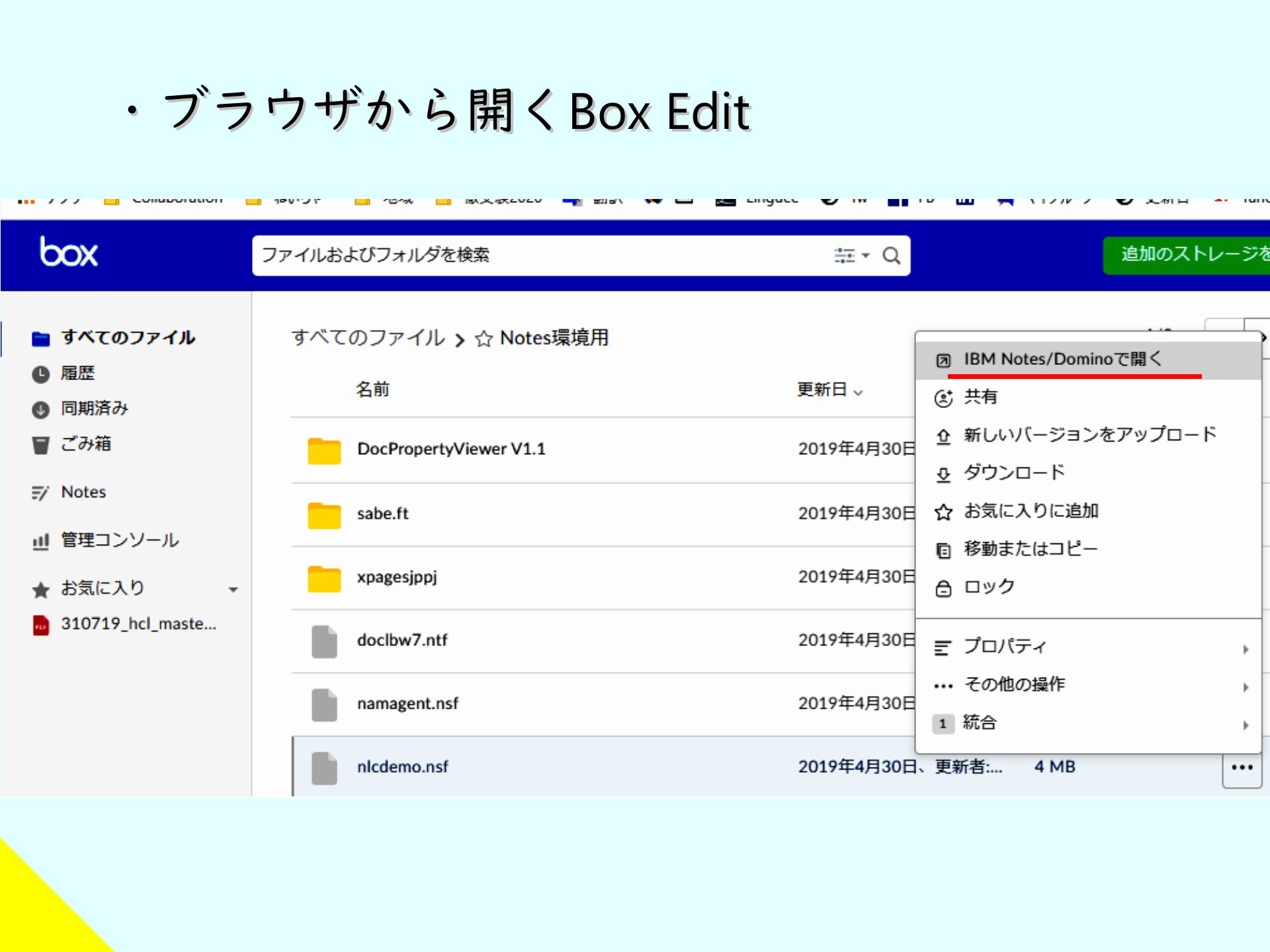Screen dimensions: 1270x952
Task: Open DocPropertyViewer V1.1 folder
Action: pyautogui.click(x=451, y=449)
